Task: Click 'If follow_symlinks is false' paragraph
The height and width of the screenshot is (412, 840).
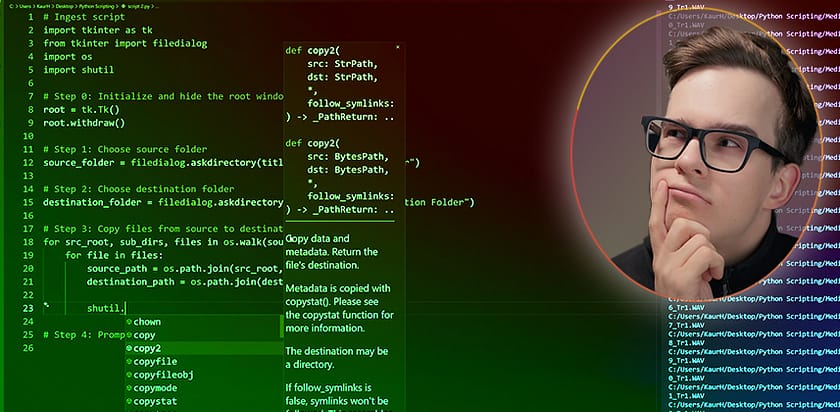Action: pos(337,399)
